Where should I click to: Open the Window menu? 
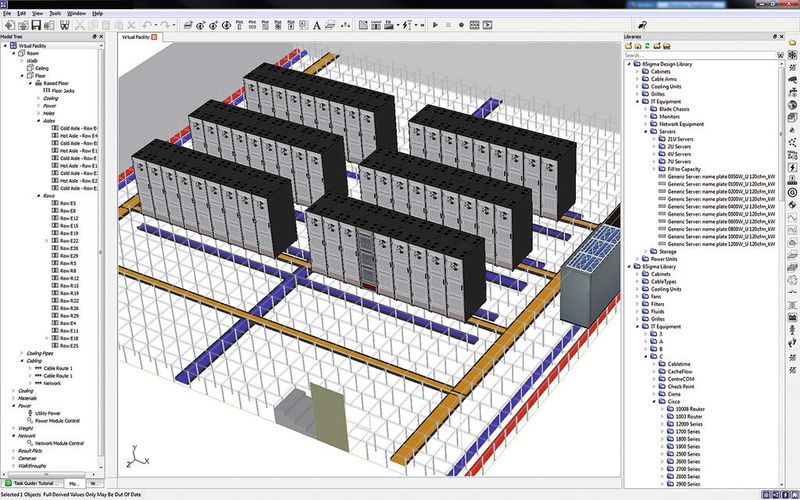point(76,13)
